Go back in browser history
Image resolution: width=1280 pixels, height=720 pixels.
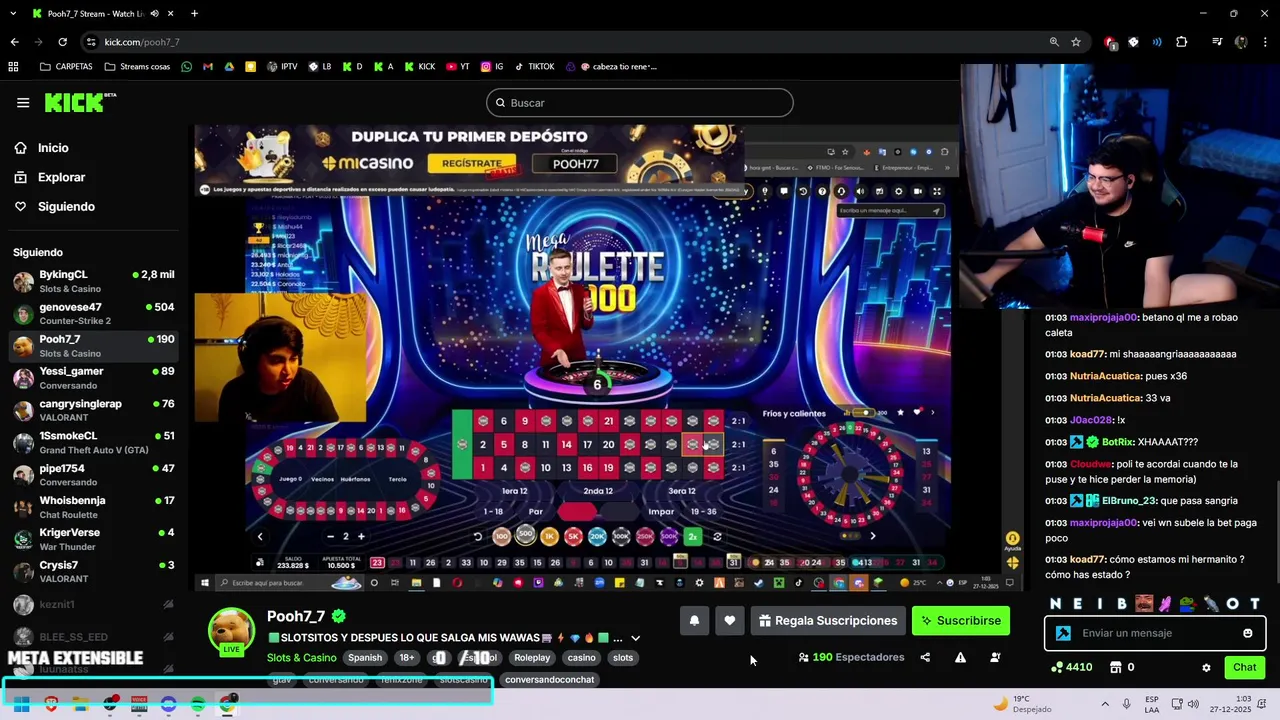pos(14,42)
